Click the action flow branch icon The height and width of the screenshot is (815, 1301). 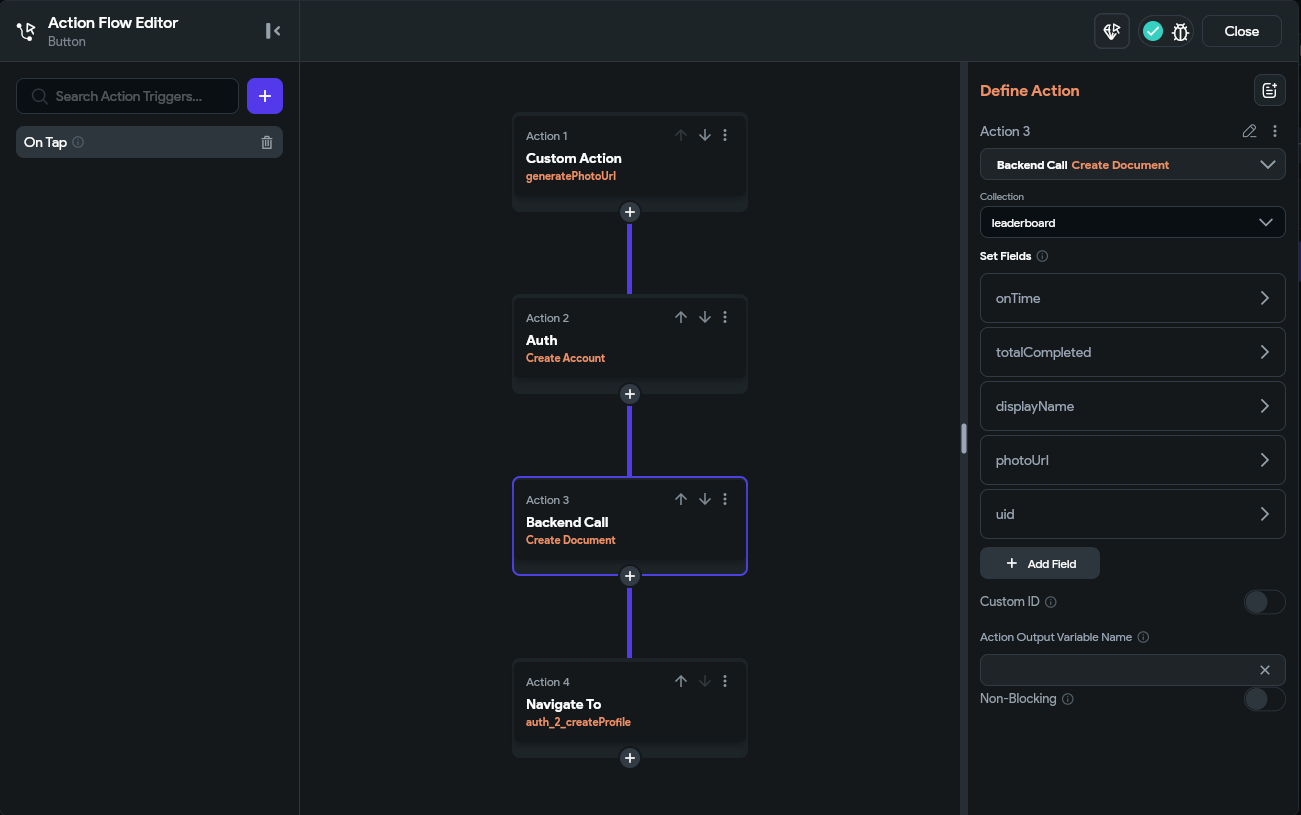click(26, 31)
